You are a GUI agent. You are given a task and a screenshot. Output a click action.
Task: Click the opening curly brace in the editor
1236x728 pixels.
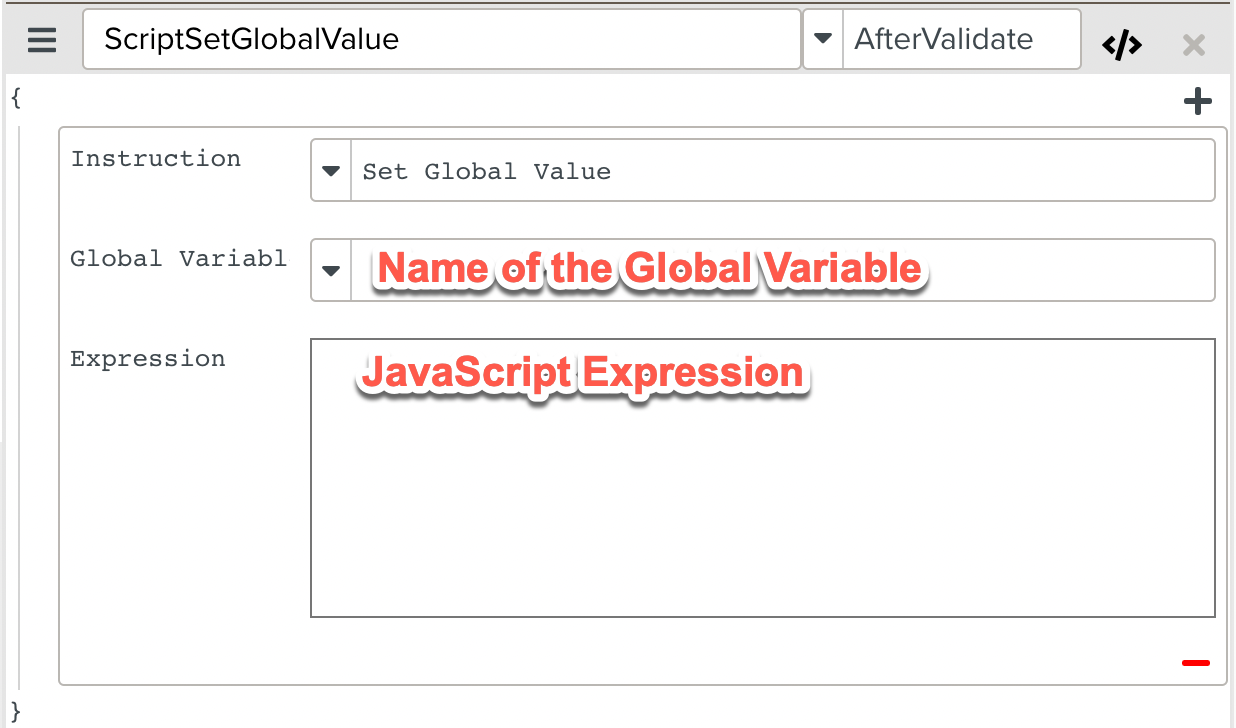(x=14, y=98)
